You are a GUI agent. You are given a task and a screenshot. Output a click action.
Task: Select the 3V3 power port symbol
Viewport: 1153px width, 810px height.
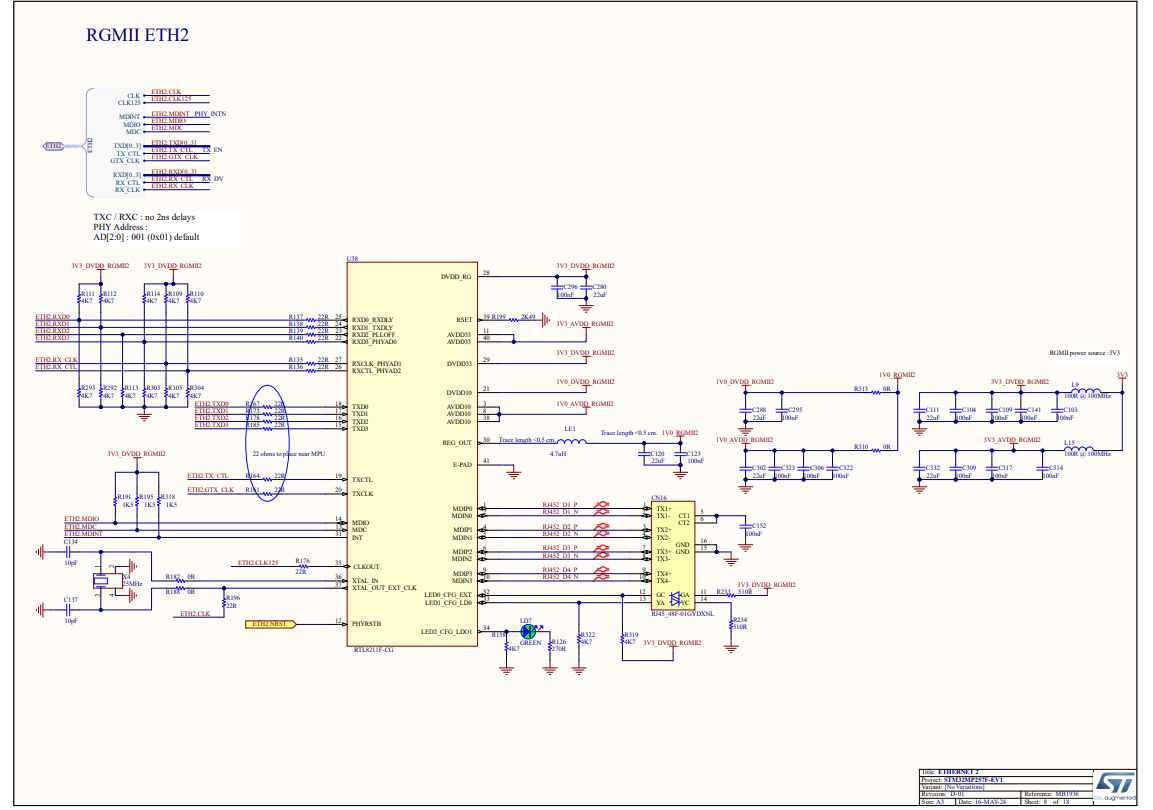(x=1122, y=379)
